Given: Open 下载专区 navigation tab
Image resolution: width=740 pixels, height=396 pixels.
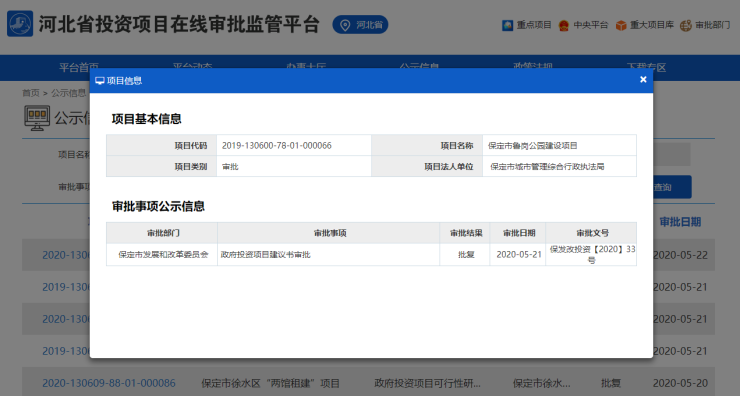Looking at the screenshot, I should (x=646, y=68).
